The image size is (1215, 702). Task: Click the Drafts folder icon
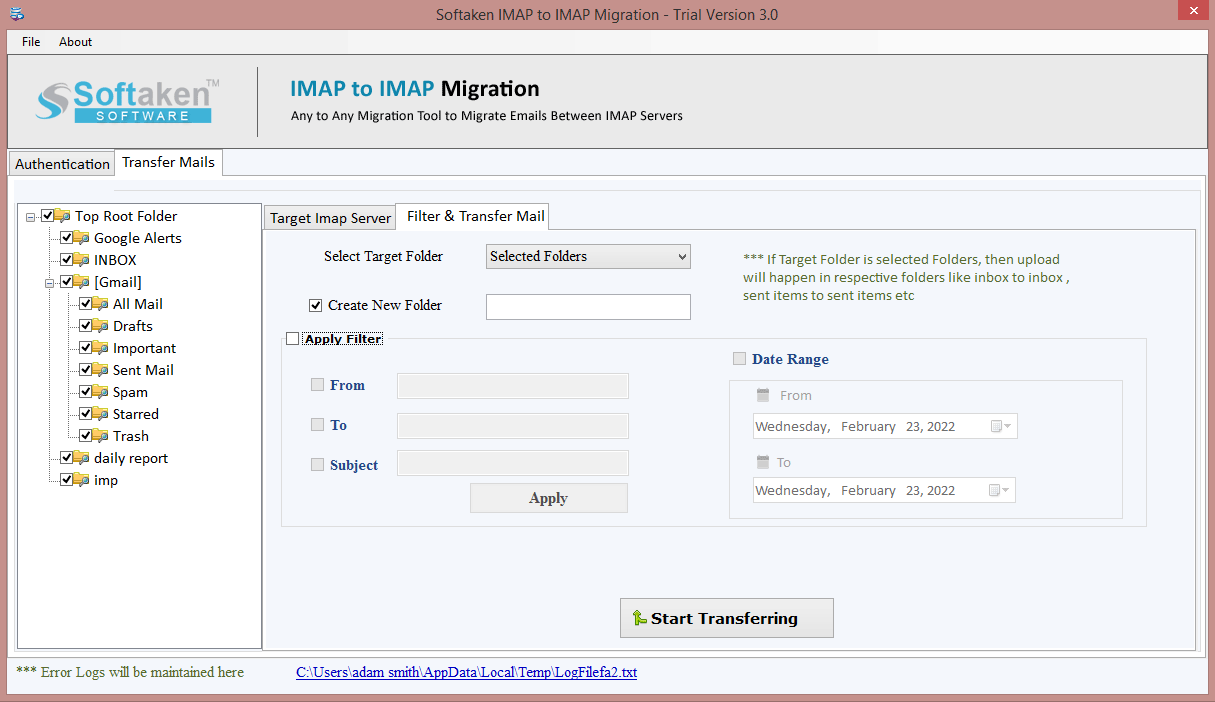100,326
